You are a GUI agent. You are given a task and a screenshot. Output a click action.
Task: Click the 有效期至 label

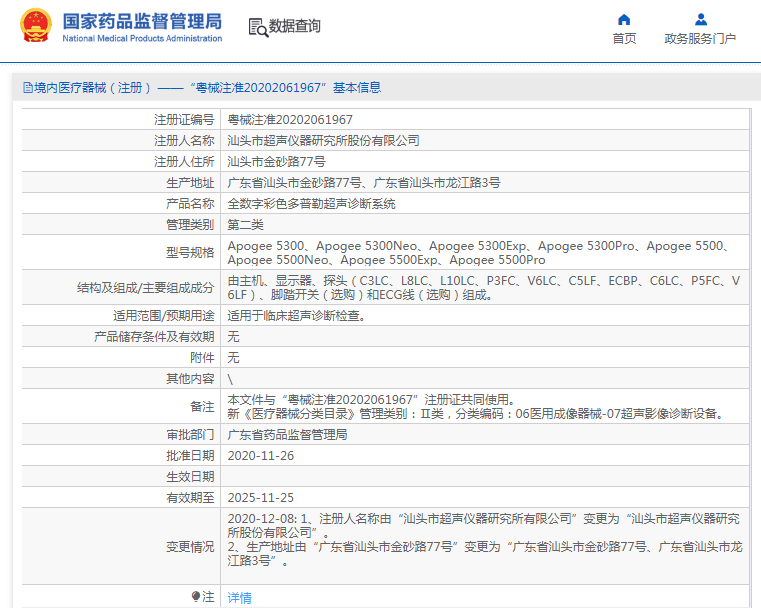tap(190, 498)
